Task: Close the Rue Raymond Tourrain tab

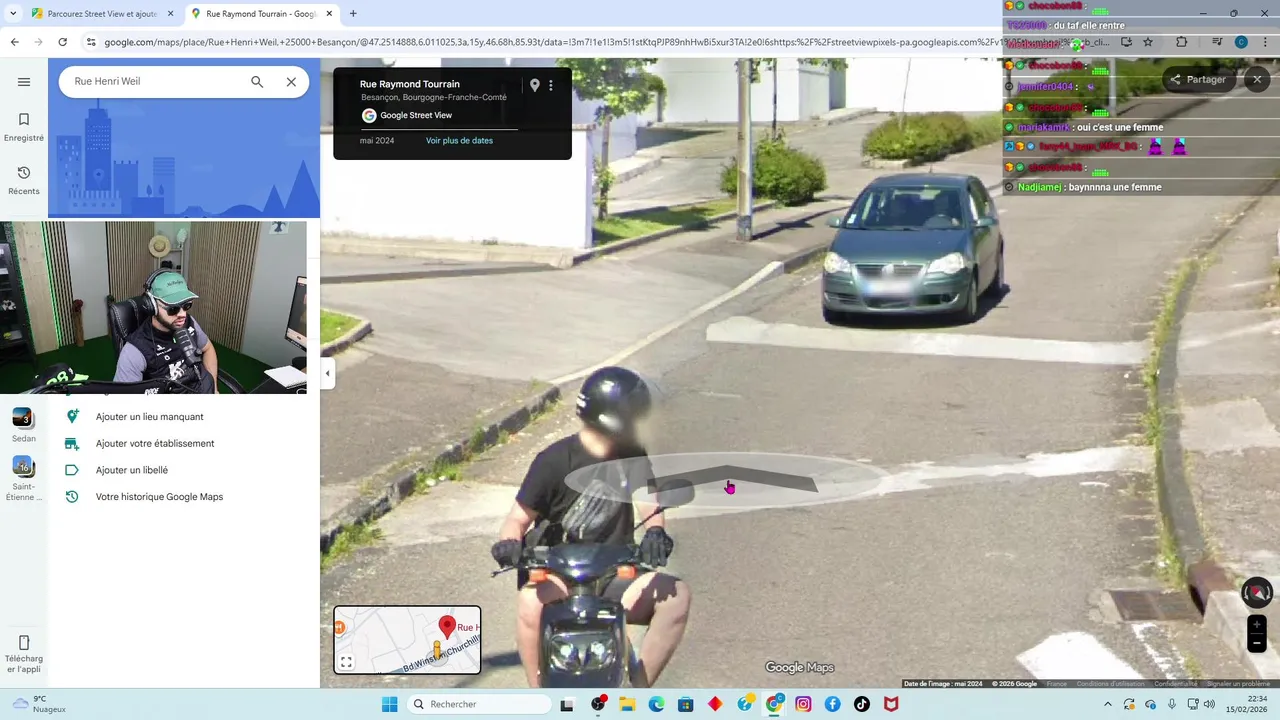Action: coord(330,14)
